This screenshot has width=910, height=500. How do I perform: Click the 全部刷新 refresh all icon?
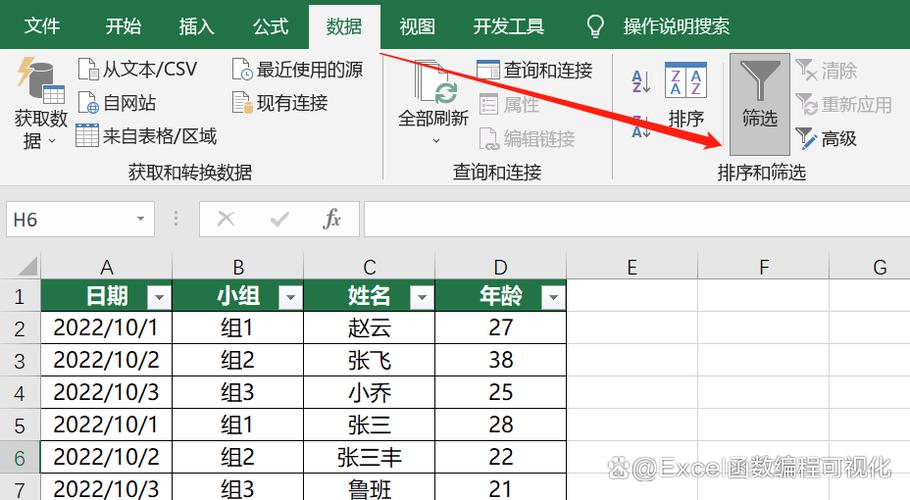pos(435,82)
